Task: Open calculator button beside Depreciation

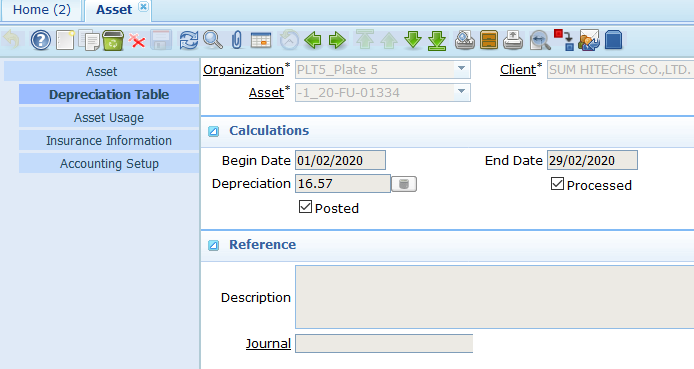Action: point(404,184)
